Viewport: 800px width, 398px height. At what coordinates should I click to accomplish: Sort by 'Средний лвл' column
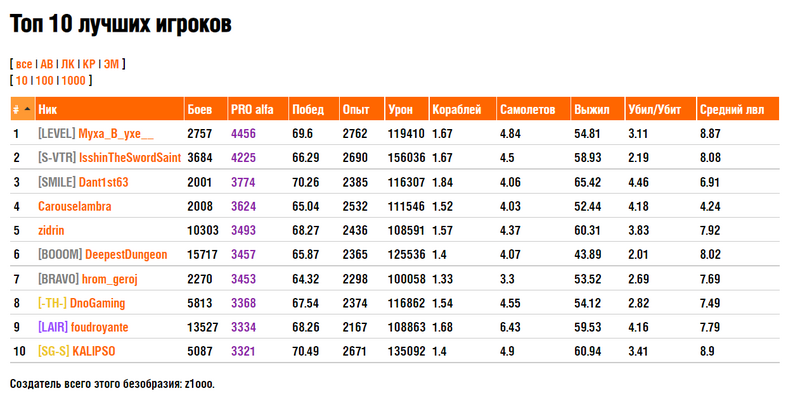click(x=732, y=110)
